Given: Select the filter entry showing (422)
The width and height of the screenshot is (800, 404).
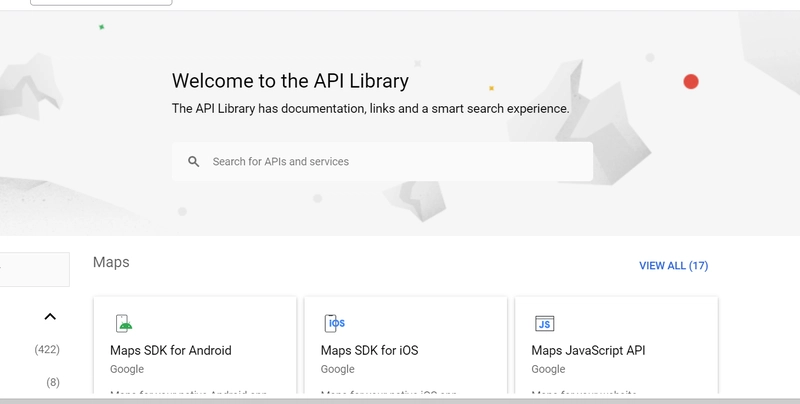Looking at the screenshot, I should pos(47,349).
